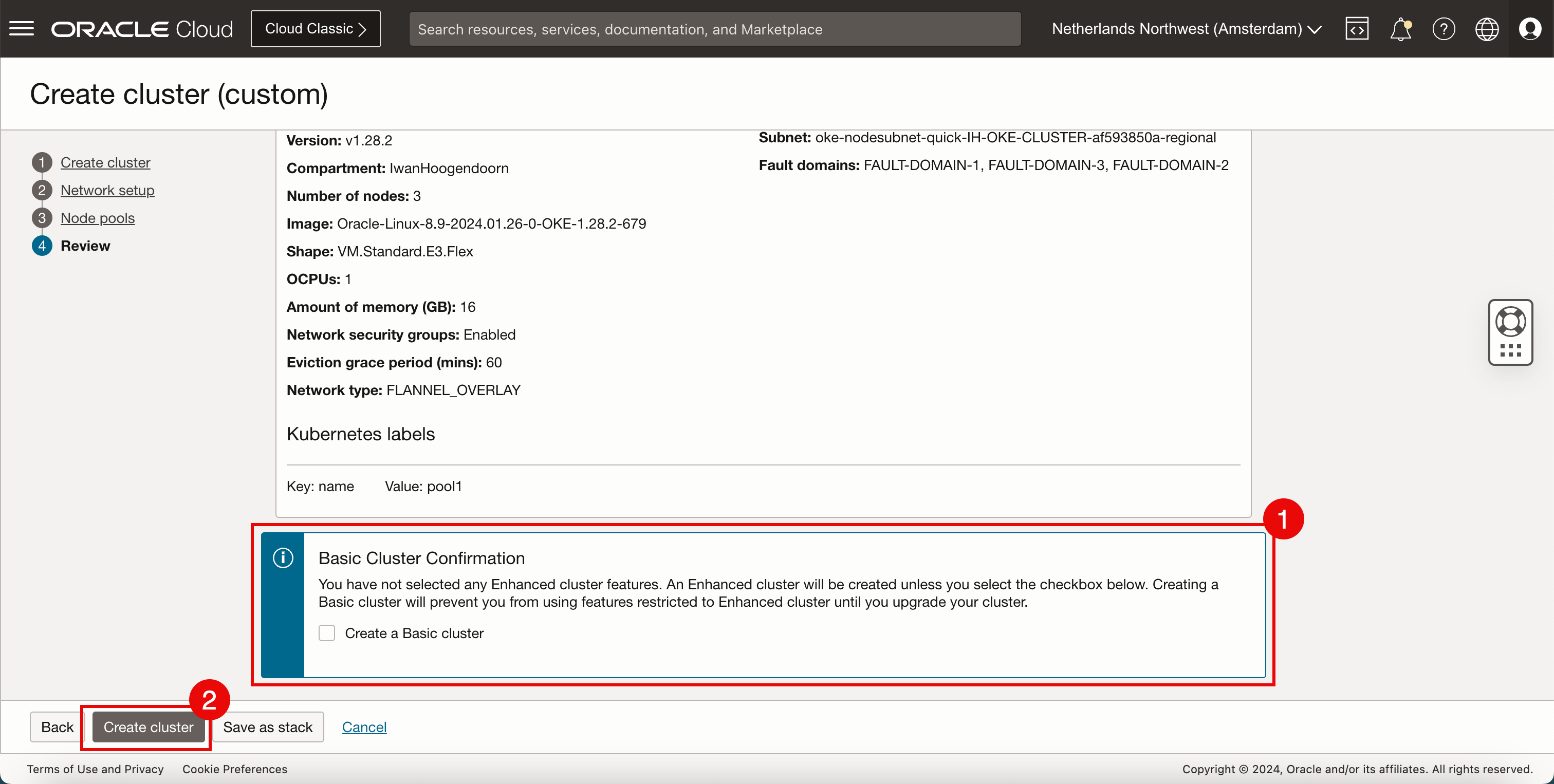Click the Oracle Cloud logo
The image size is (1554, 784).
142,28
